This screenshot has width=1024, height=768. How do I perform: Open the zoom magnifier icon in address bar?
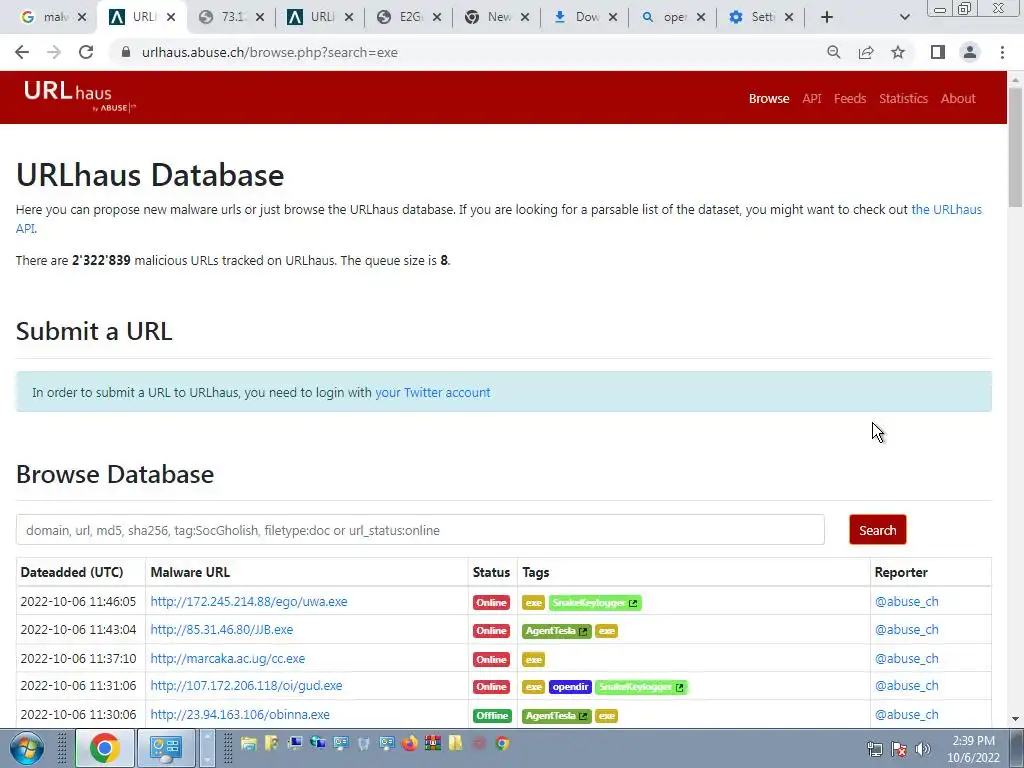(x=833, y=52)
